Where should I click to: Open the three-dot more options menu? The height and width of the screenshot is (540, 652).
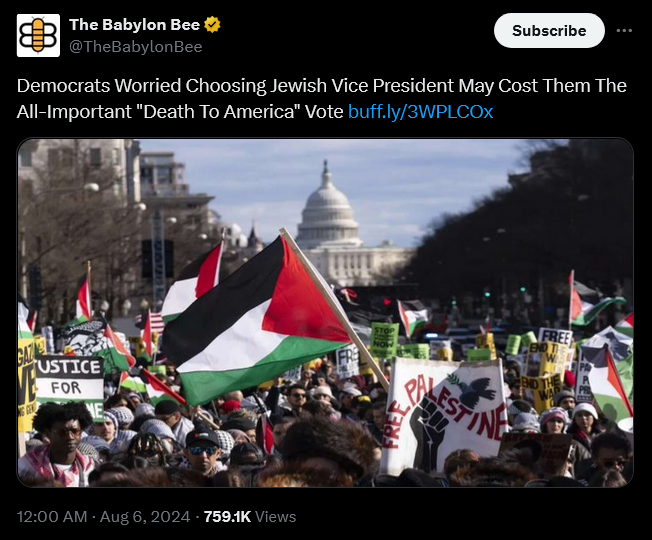tap(624, 30)
